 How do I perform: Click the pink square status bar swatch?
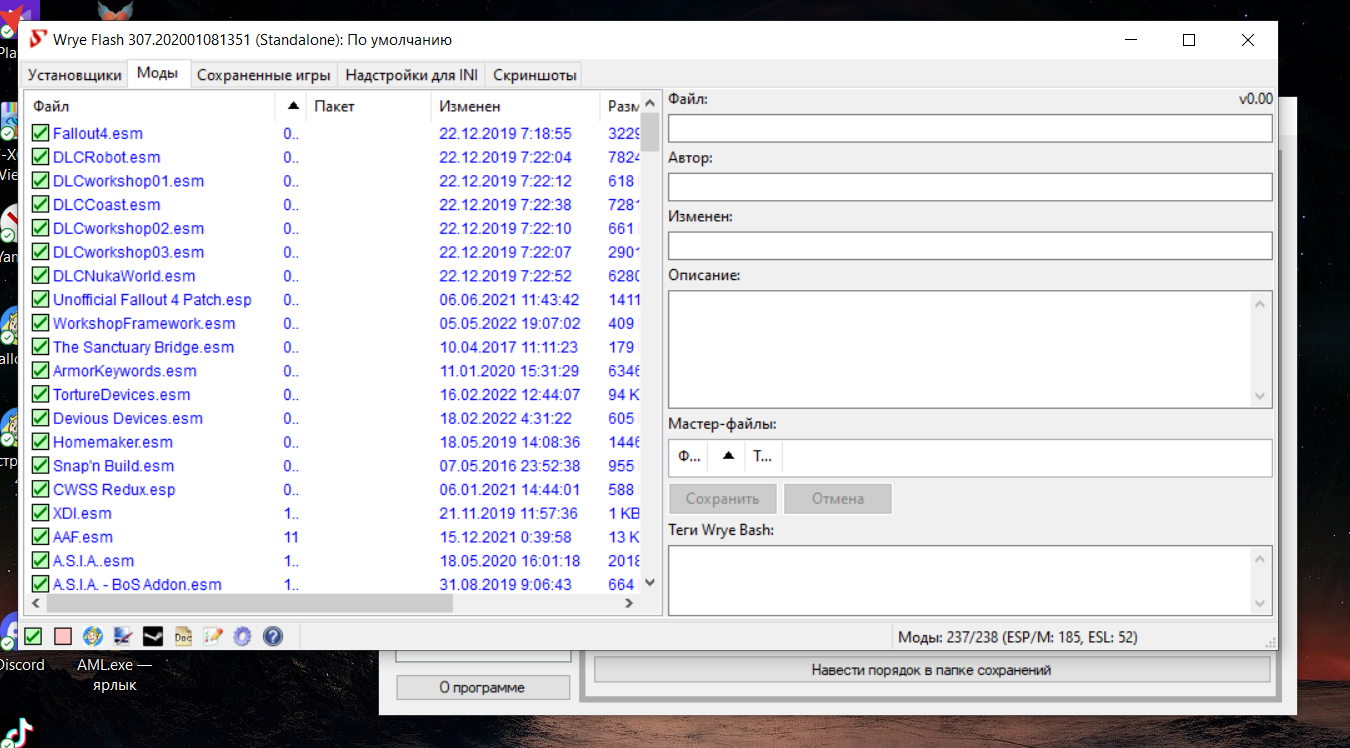[x=63, y=636]
